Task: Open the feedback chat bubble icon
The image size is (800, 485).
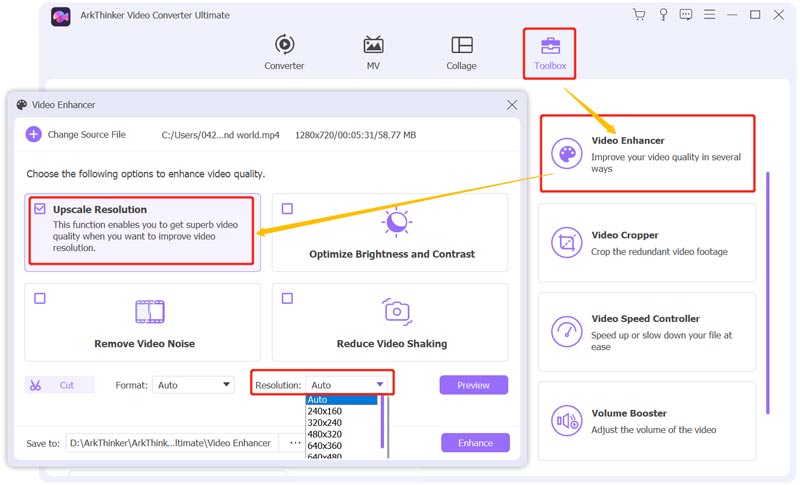Action: point(686,14)
